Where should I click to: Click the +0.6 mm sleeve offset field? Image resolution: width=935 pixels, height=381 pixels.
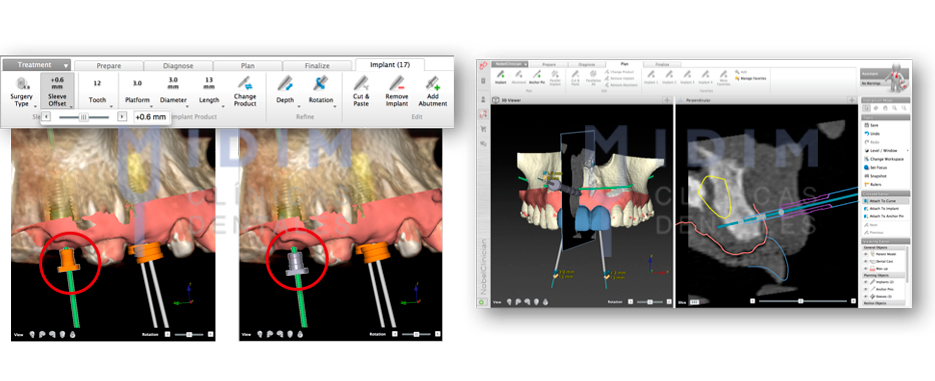click(x=151, y=117)
